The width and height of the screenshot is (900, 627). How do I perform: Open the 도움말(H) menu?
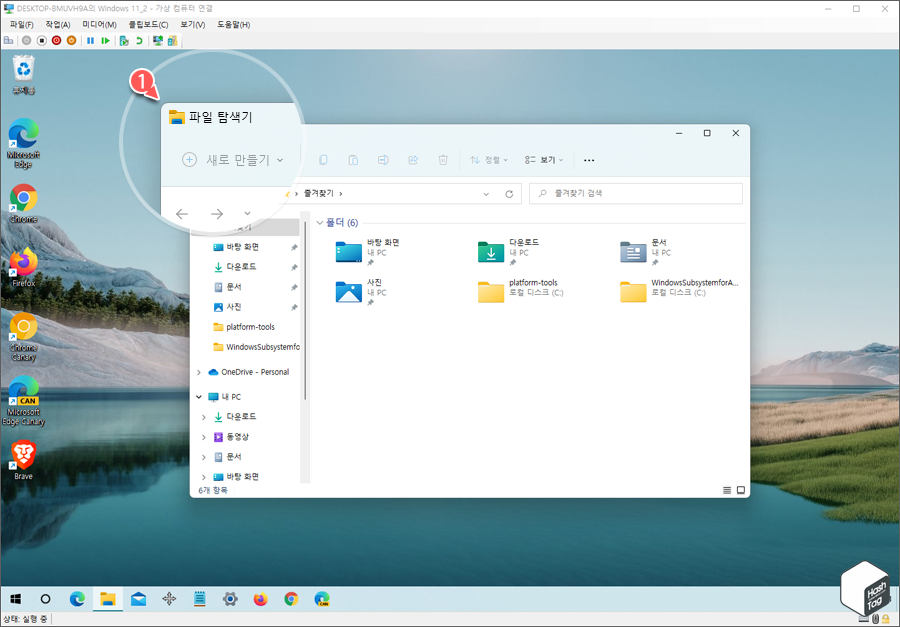coord(234,25)
